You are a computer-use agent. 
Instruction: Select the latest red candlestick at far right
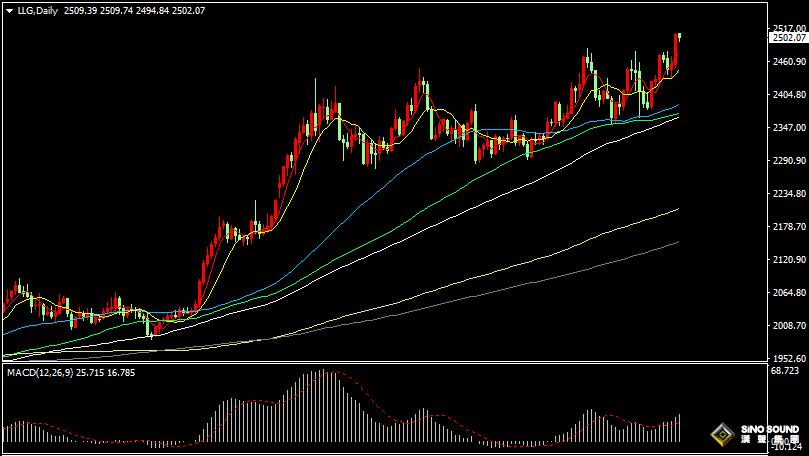(x=678, y=50)
